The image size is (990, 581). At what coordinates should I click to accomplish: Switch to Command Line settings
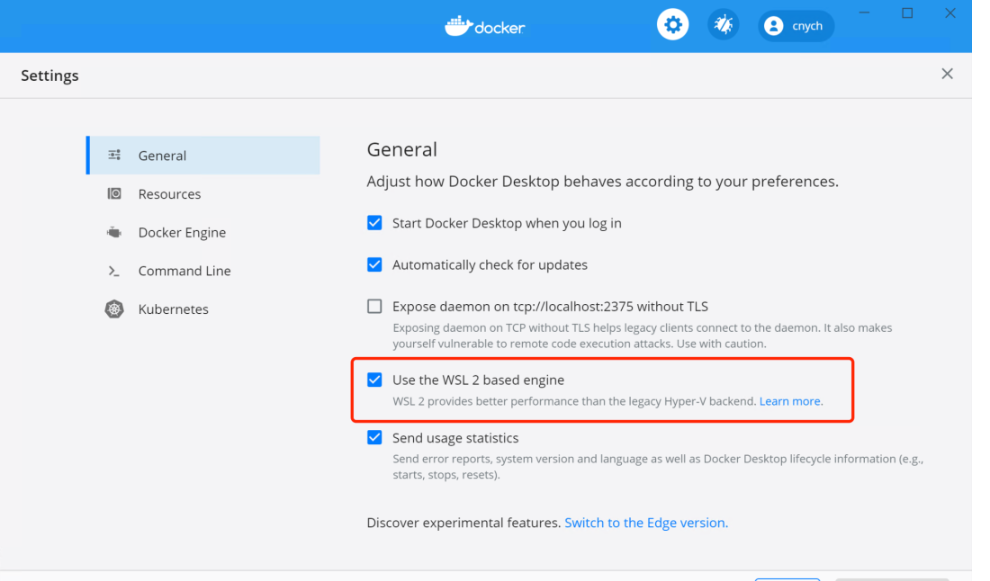pyautogui.click(x=203, y=271)
